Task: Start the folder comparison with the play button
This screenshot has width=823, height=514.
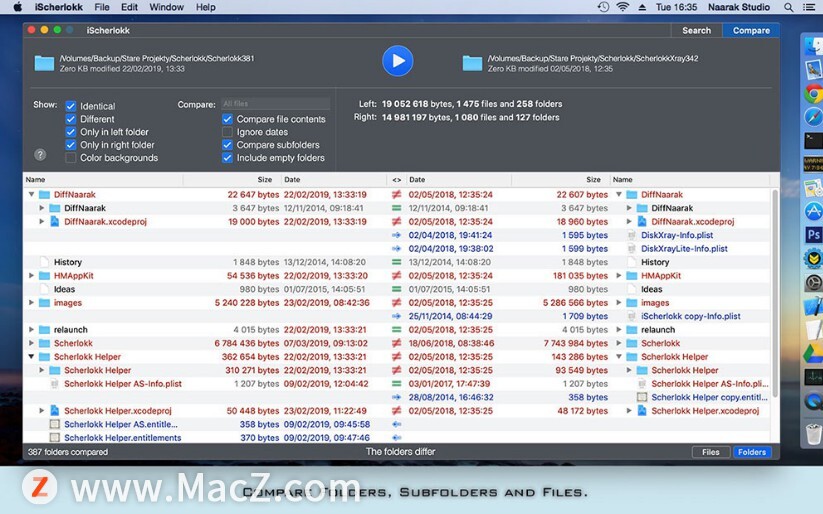Action: [x=397, y=61]
